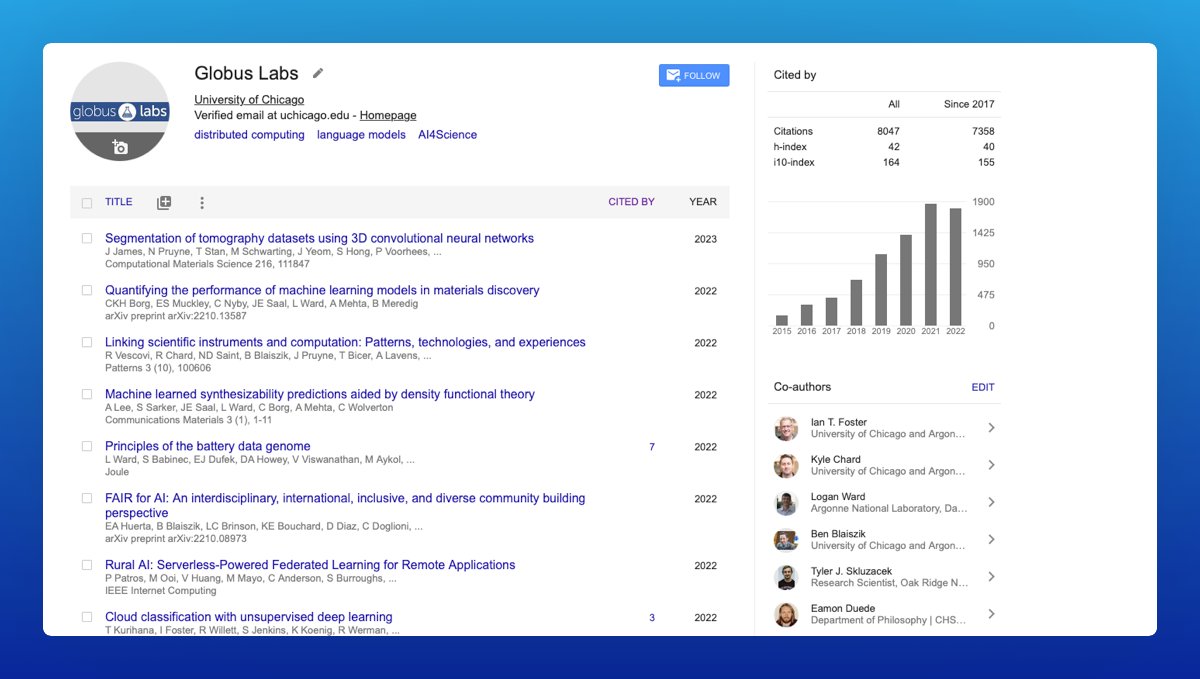Open Tyler J. Skluzacek's avatar photo
The width and height of the screenshot is (1200, 679).
tap(786, 577)
